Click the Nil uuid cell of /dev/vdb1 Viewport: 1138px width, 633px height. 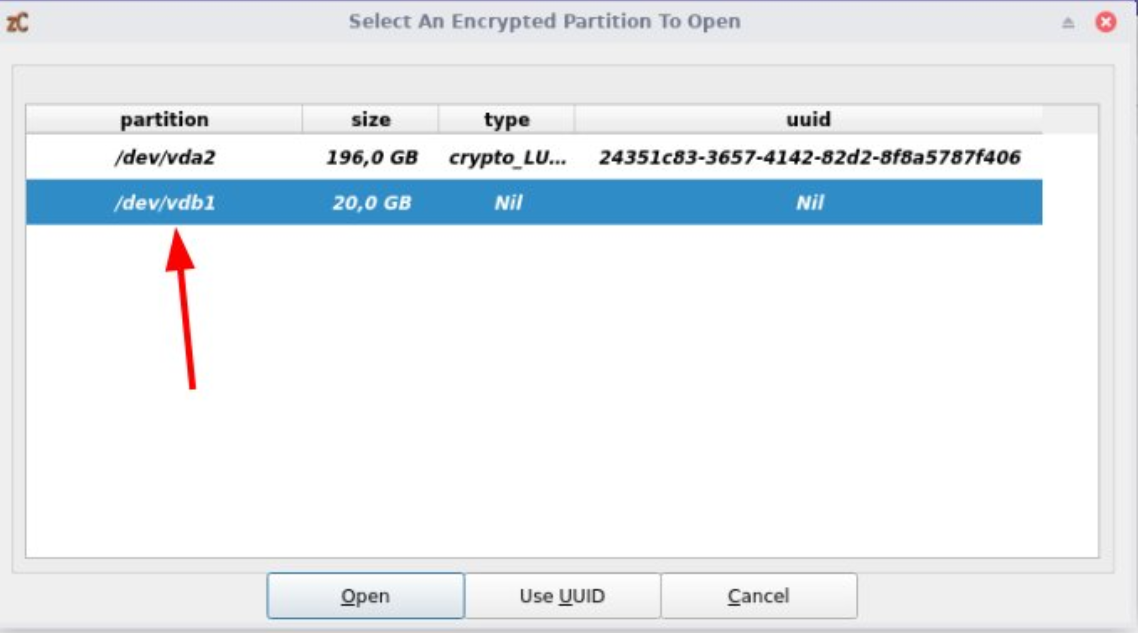point(810,203)
